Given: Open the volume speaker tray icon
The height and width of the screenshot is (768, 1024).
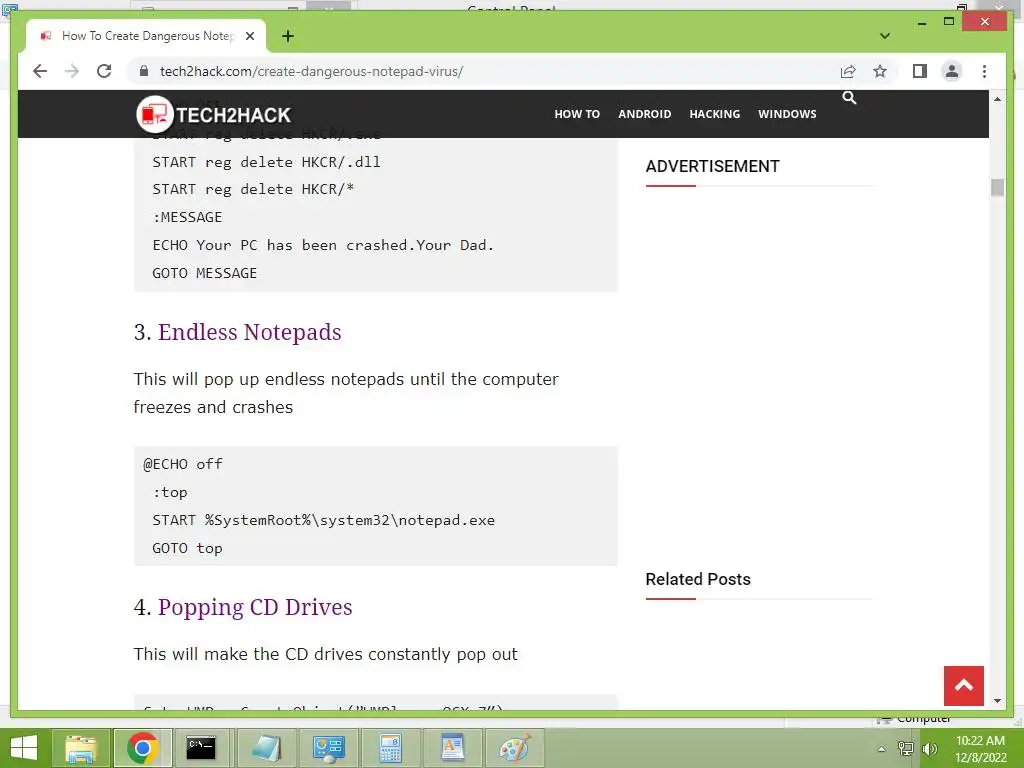Looking at the screenshot, I should click(x=929, y=748).
